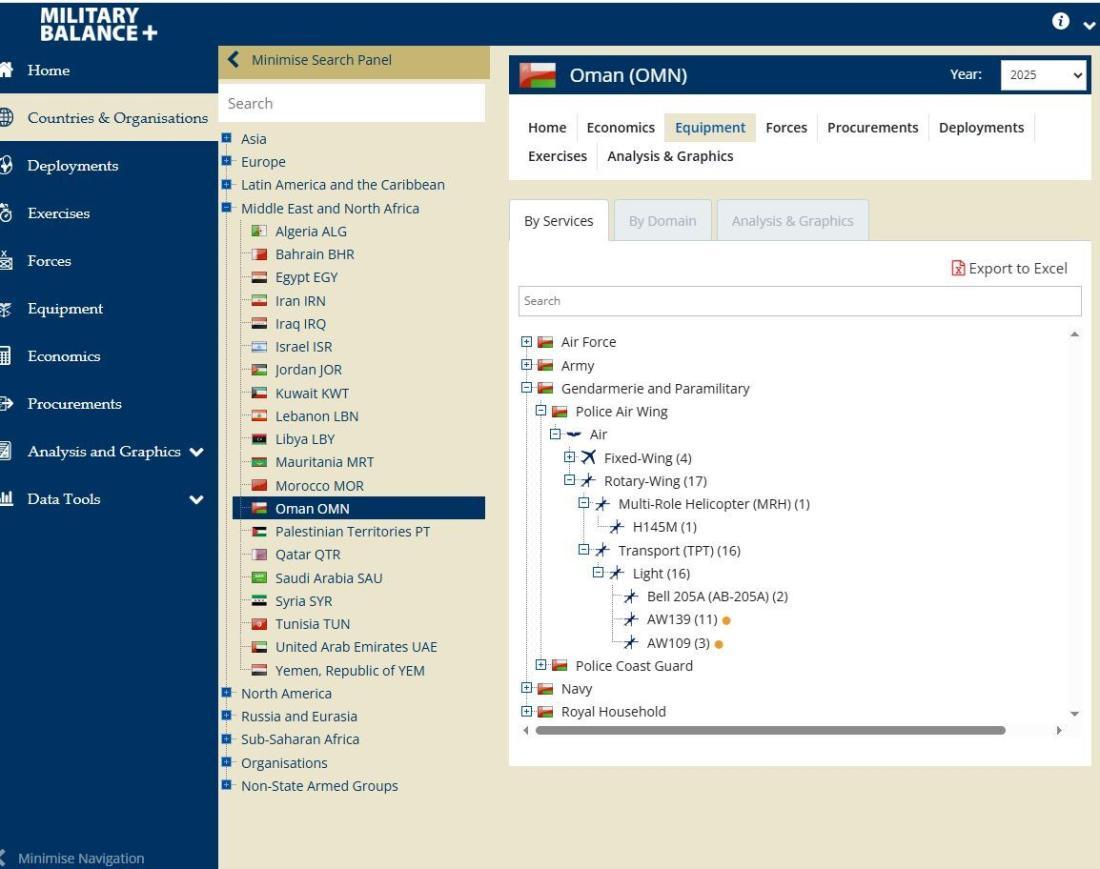Expand the Europe region node
This screenshot has height=869, width=1100.
[227, 161]
